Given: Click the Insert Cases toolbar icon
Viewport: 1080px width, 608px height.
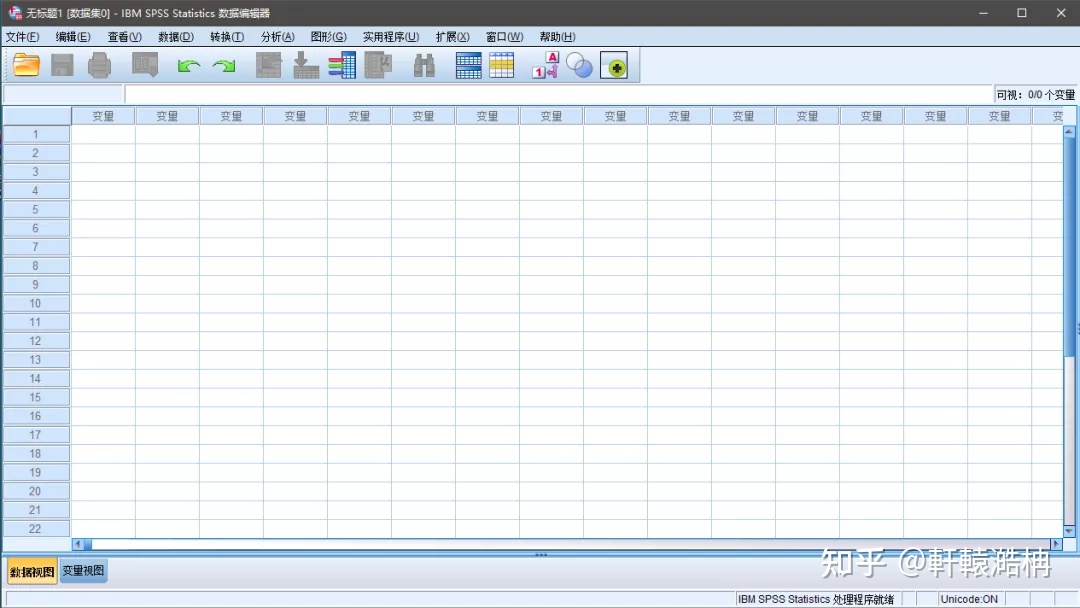Looking at the screenshot, I should [467, 64].
